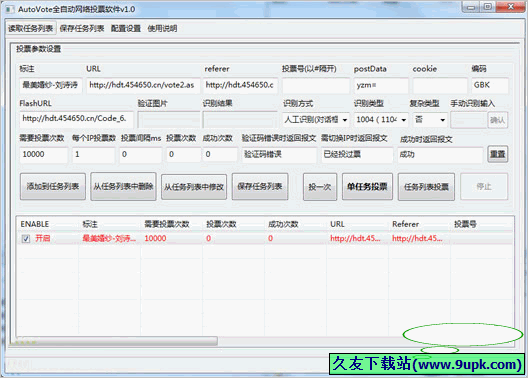Click the 保存任务列表 button below parameters

pos(260,187)
